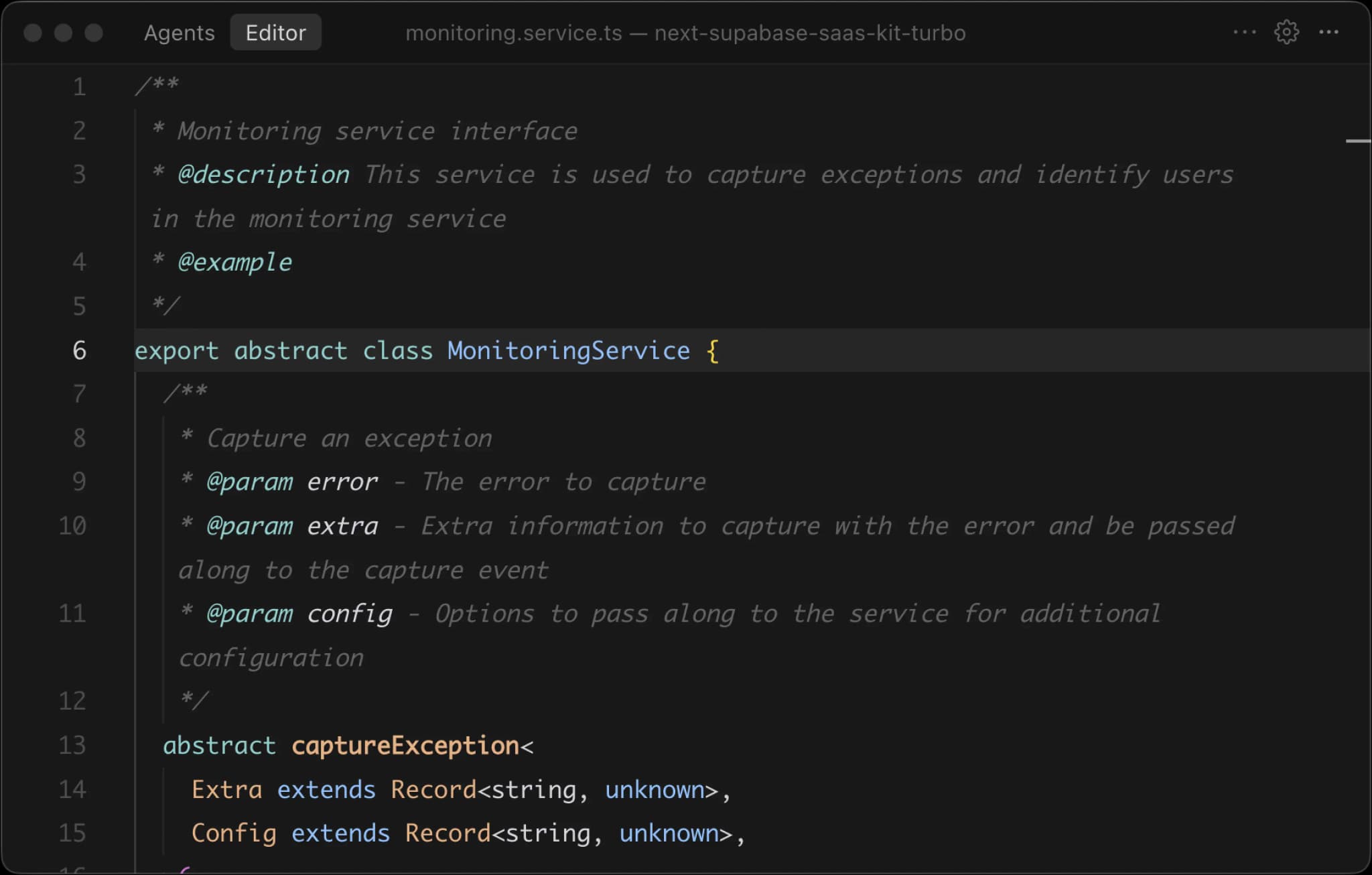Click the 'unknown' type on line 14
Screen dimensions: 1372x875
(654, 789)
